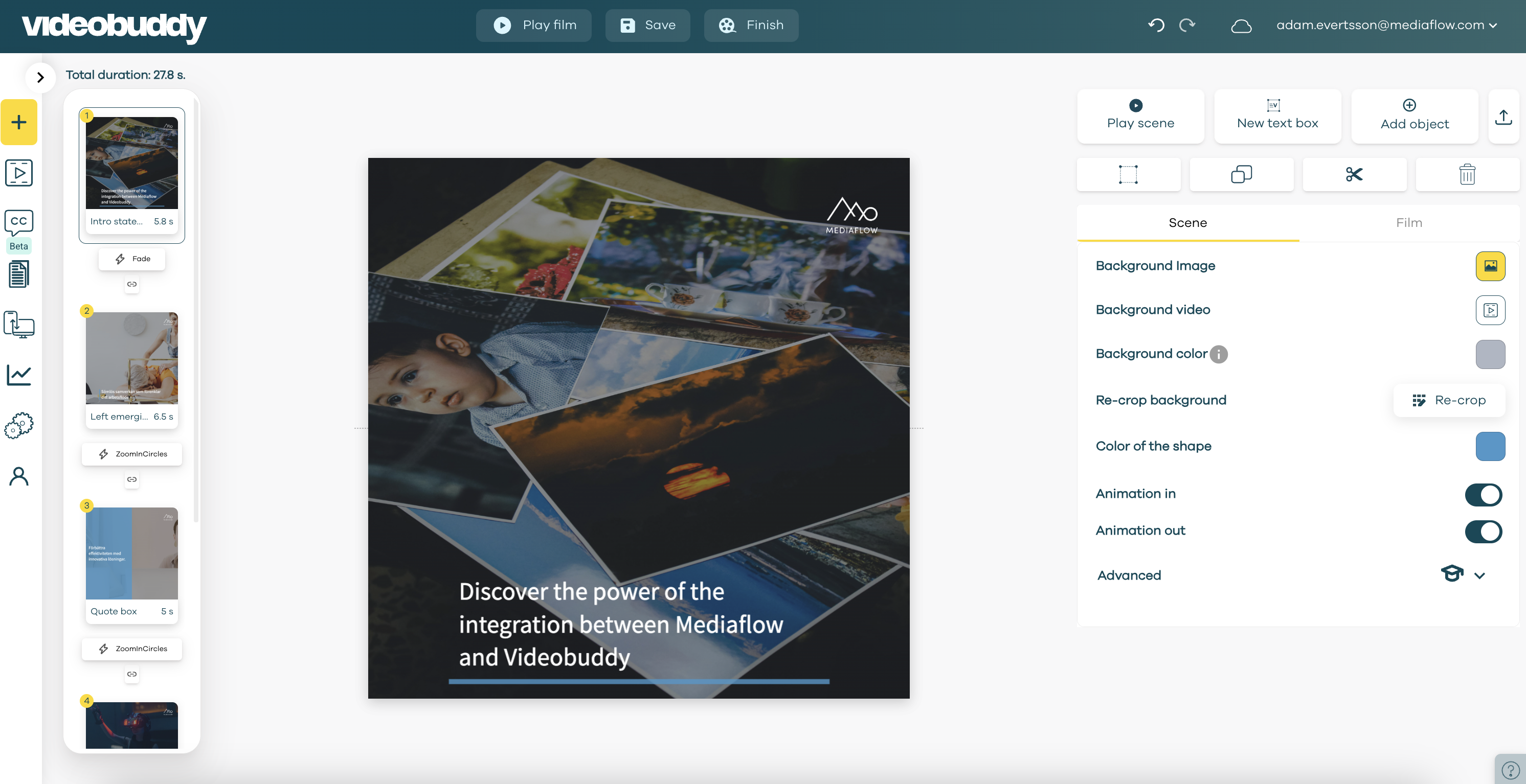
Task: Click the yellow plus add button
Action: point(19,122)
